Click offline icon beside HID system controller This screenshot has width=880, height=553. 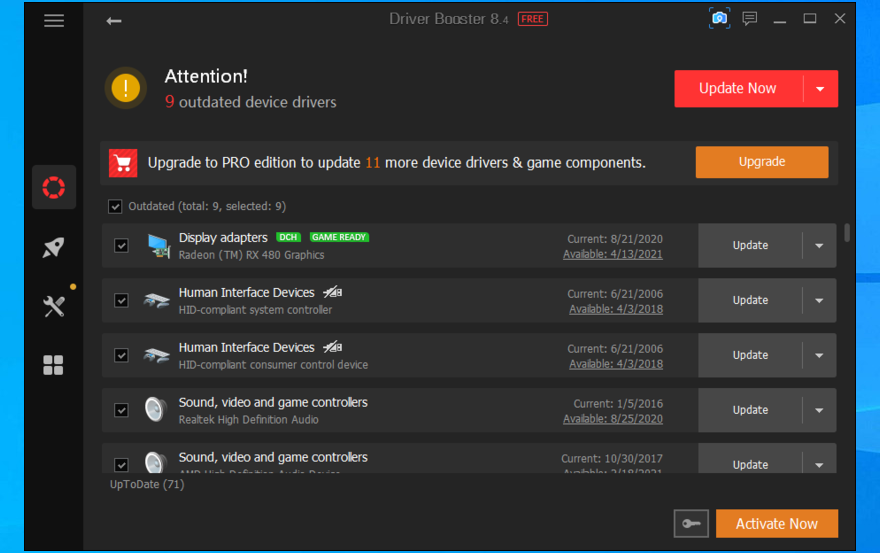point(332,292)
